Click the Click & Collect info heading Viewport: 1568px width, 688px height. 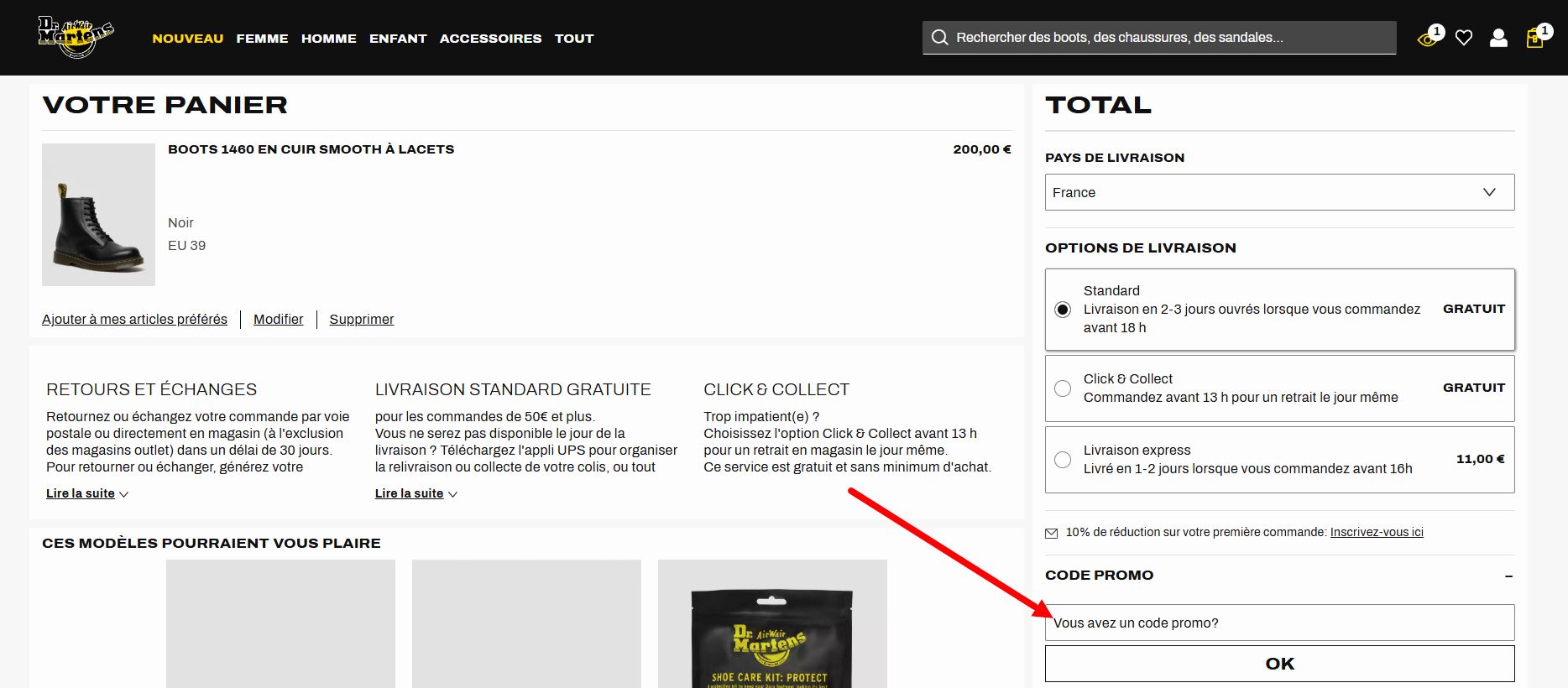[x=776, y=389]
